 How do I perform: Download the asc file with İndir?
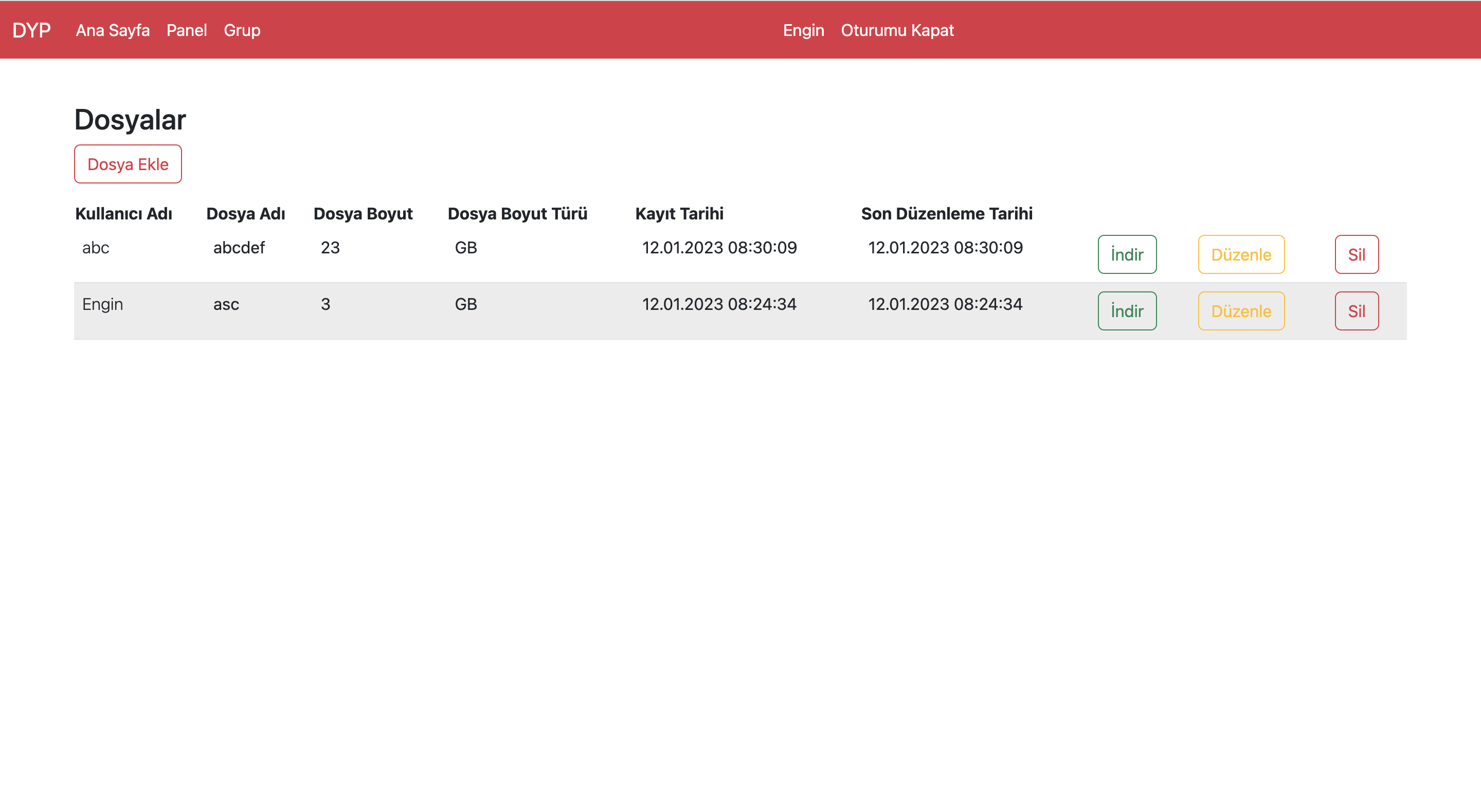click(x=1126, y=311)
